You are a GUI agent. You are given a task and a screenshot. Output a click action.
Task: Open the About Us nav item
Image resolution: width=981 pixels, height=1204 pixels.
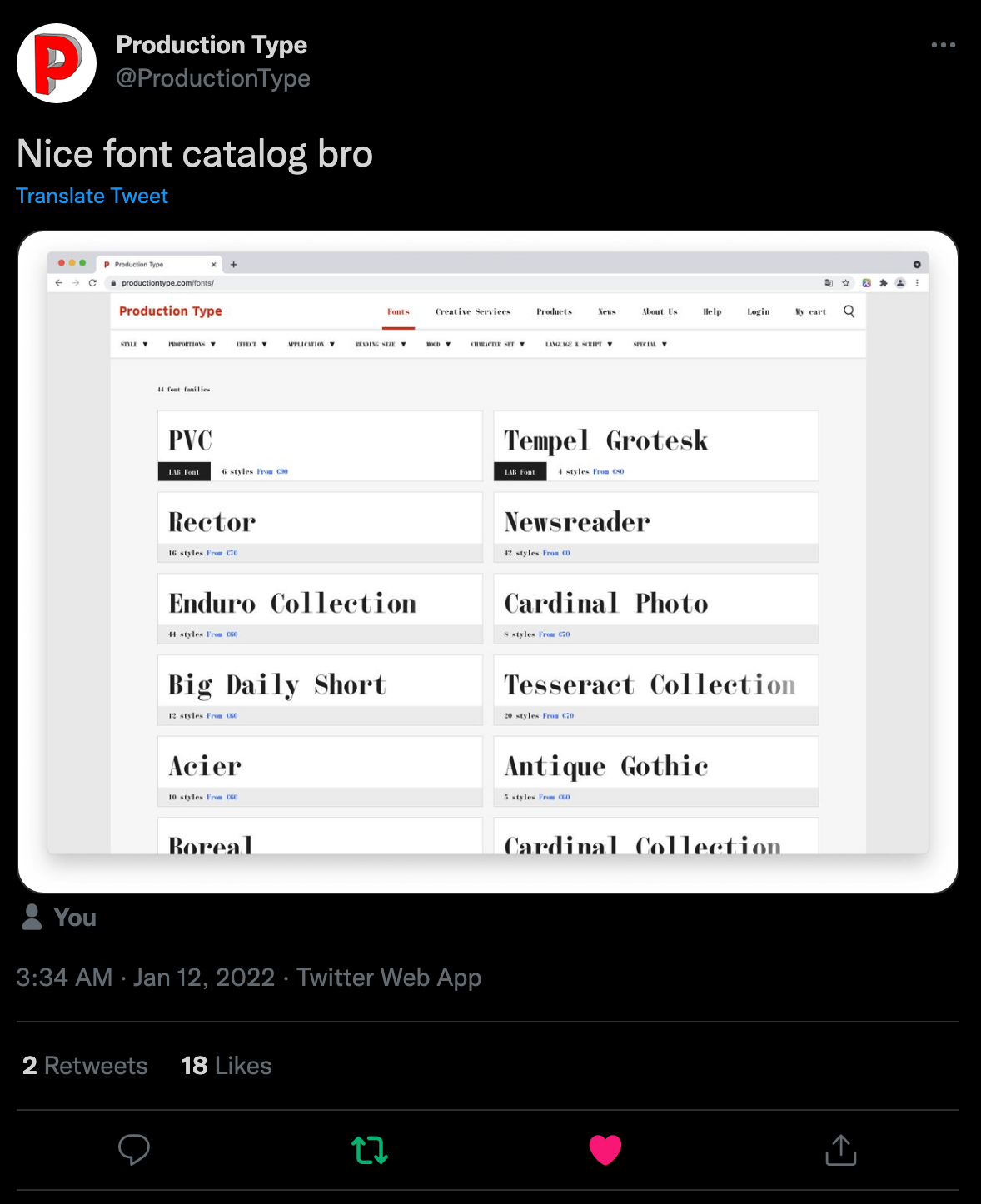(660, 311)
